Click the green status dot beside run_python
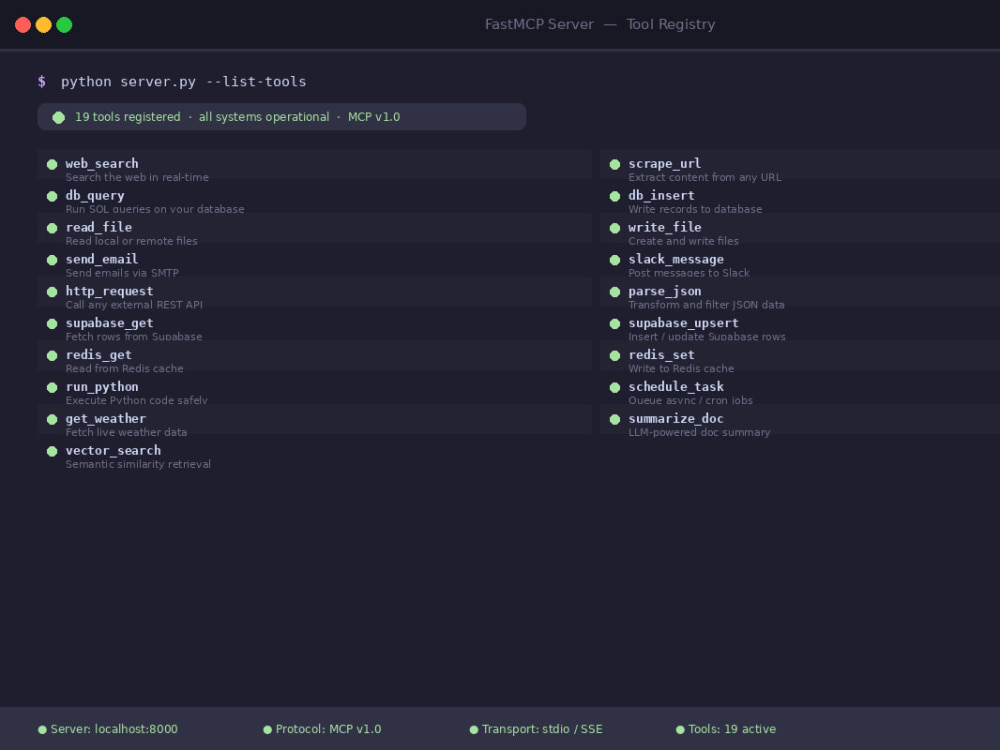Viewport: 1000px width, 750px height. [x=52, y=388]
